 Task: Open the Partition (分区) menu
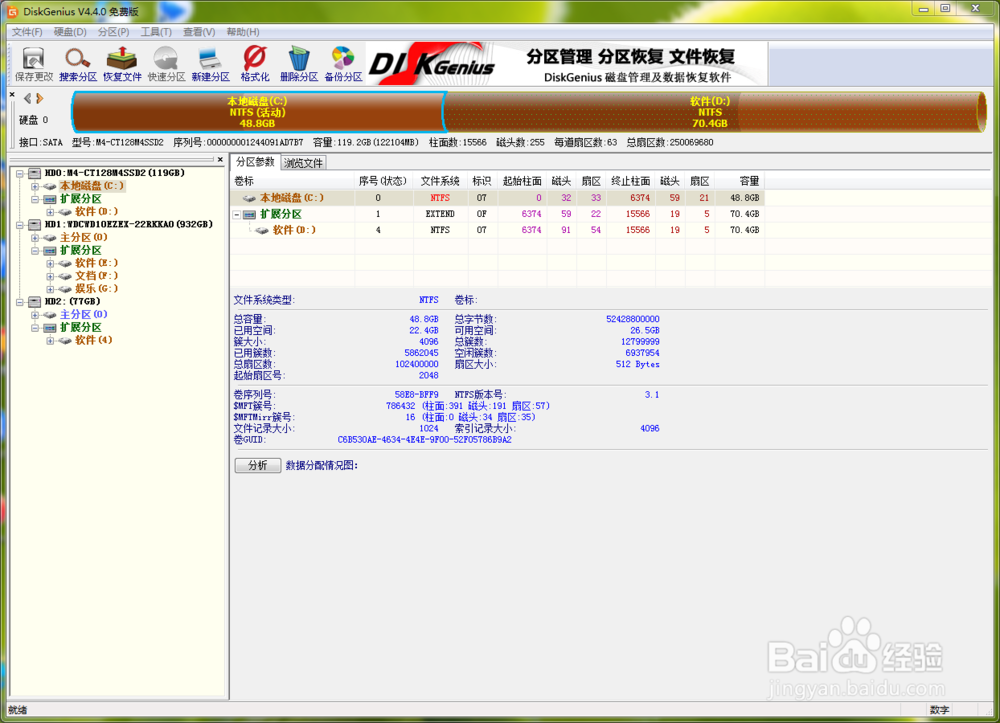tap(114, 32)
